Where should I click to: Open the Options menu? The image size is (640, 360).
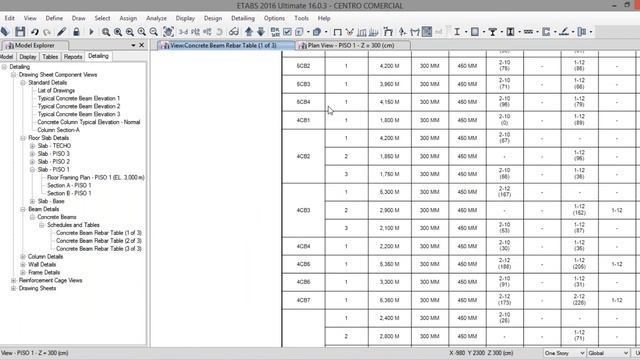(274, 18)
